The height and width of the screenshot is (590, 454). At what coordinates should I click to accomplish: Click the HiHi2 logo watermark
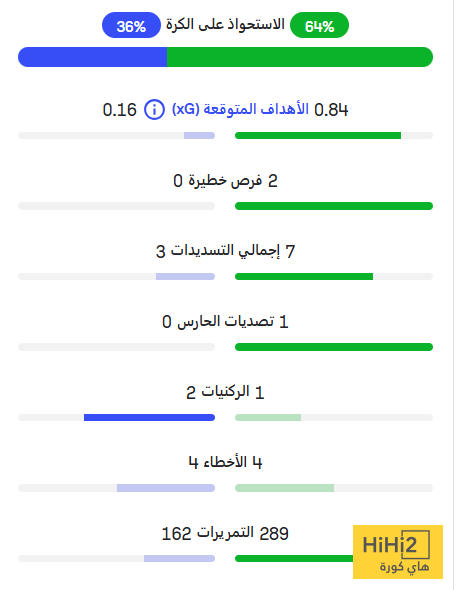click(x=398, y=552)
